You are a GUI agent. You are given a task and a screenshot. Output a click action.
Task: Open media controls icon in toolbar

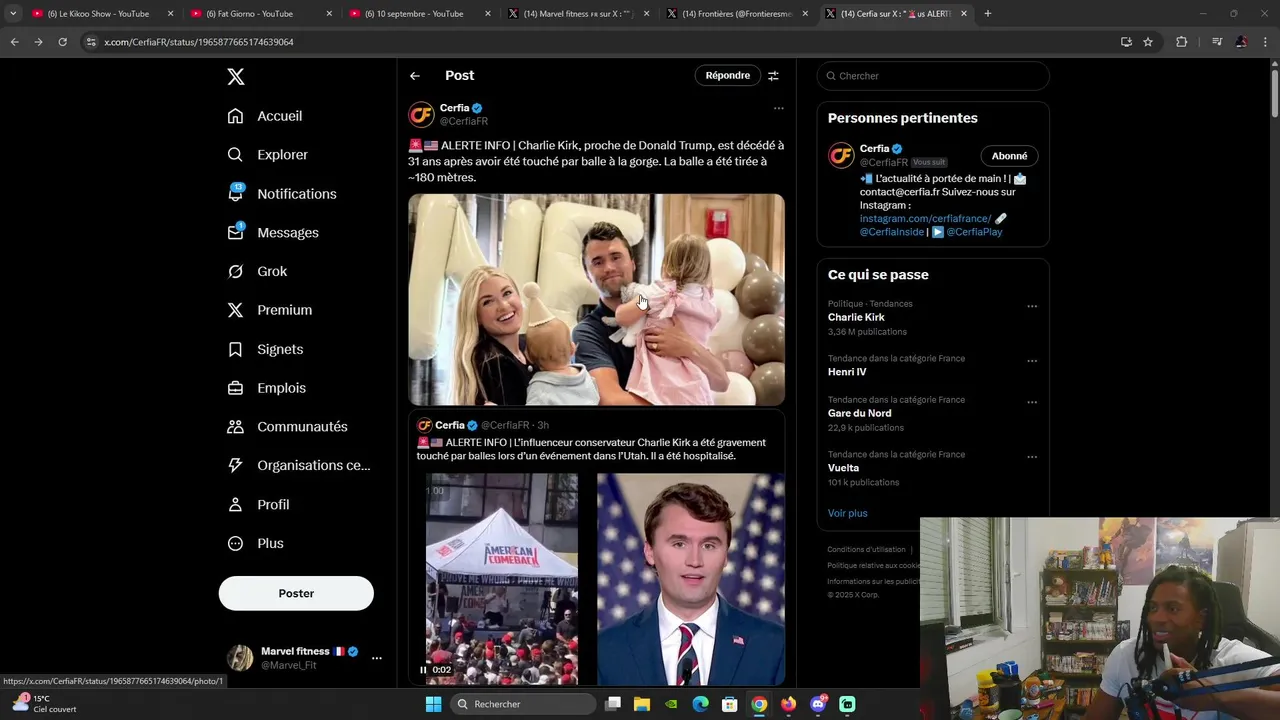coord(1217,42)
